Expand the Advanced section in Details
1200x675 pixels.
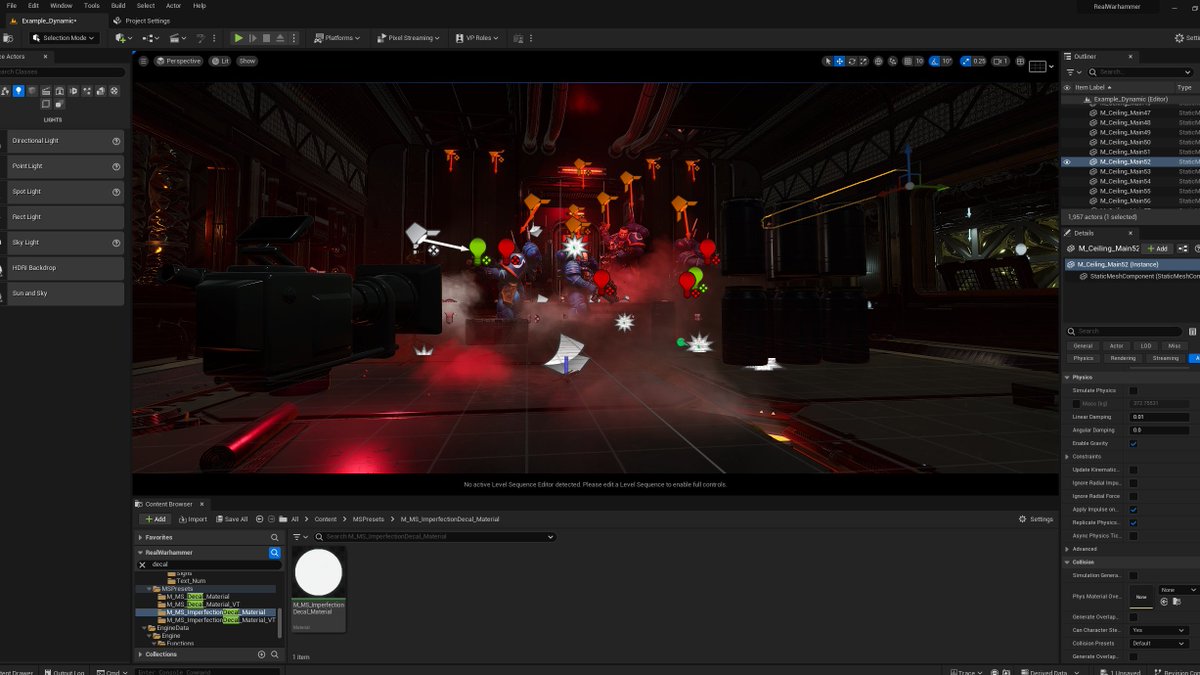click(1067, 548)
